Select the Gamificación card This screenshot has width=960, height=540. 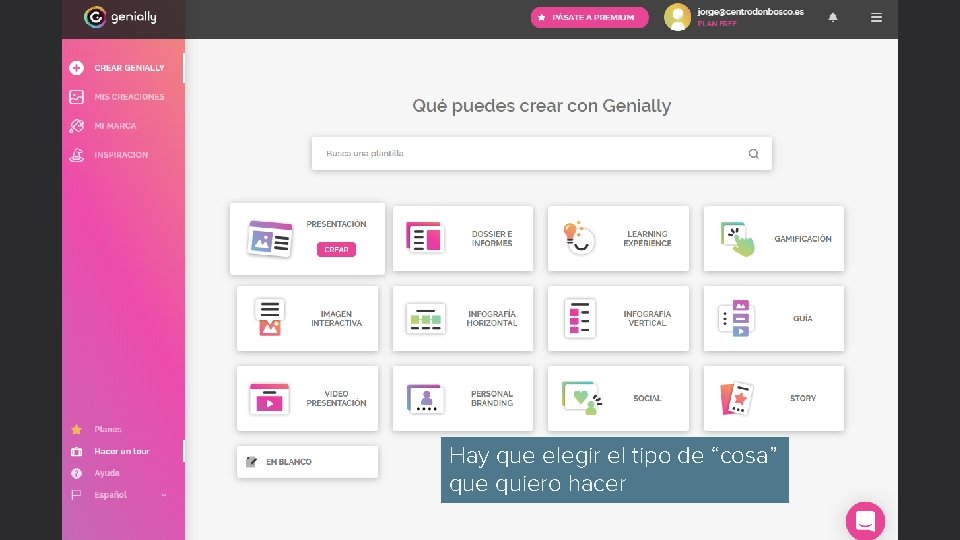tap(774, 239)
